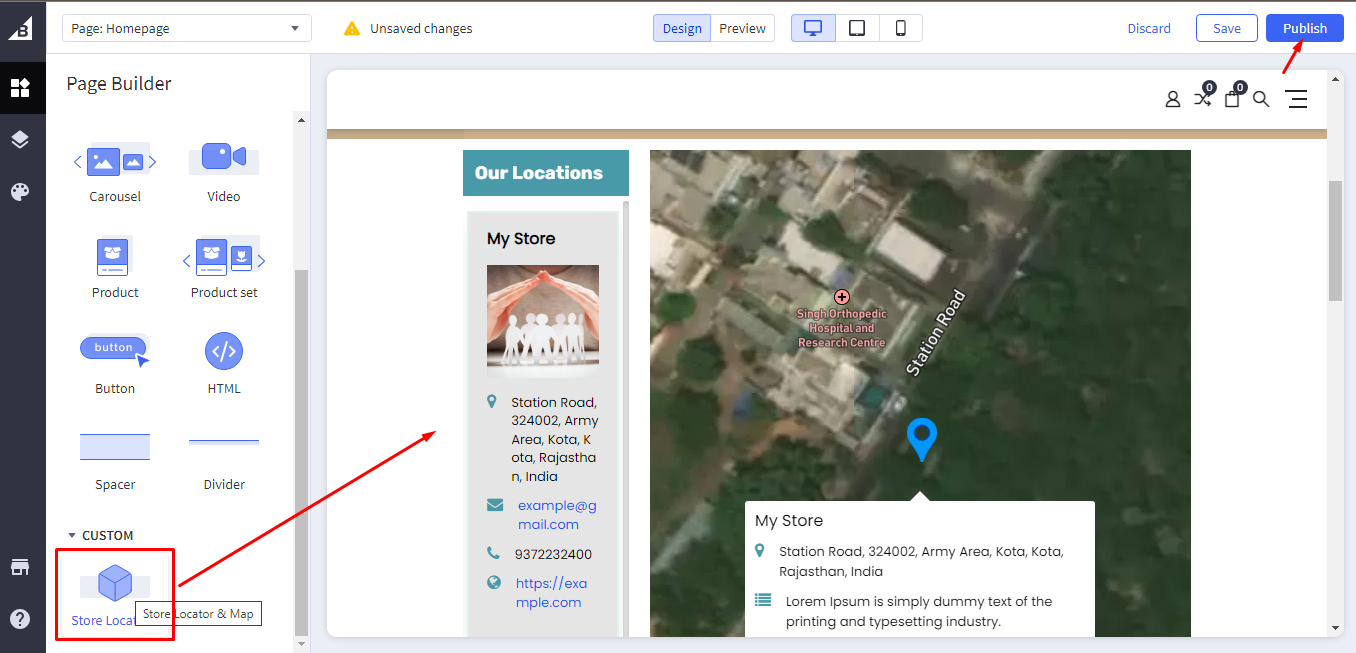Select the Carousel widget

coord(115,172)
